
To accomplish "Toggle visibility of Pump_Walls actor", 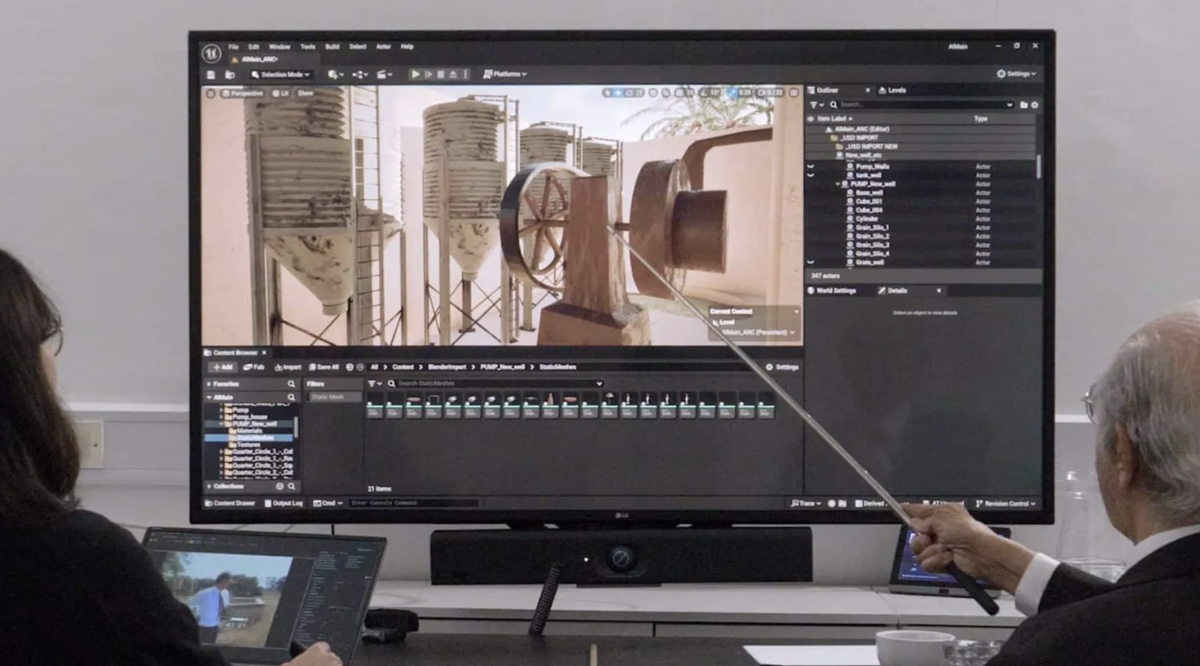I will coord(811,166).
